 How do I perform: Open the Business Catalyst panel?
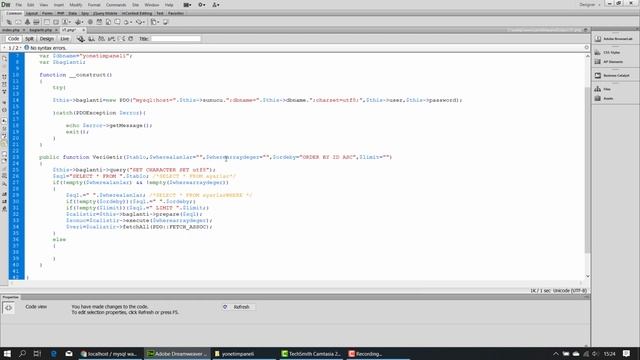coord(612,76)
